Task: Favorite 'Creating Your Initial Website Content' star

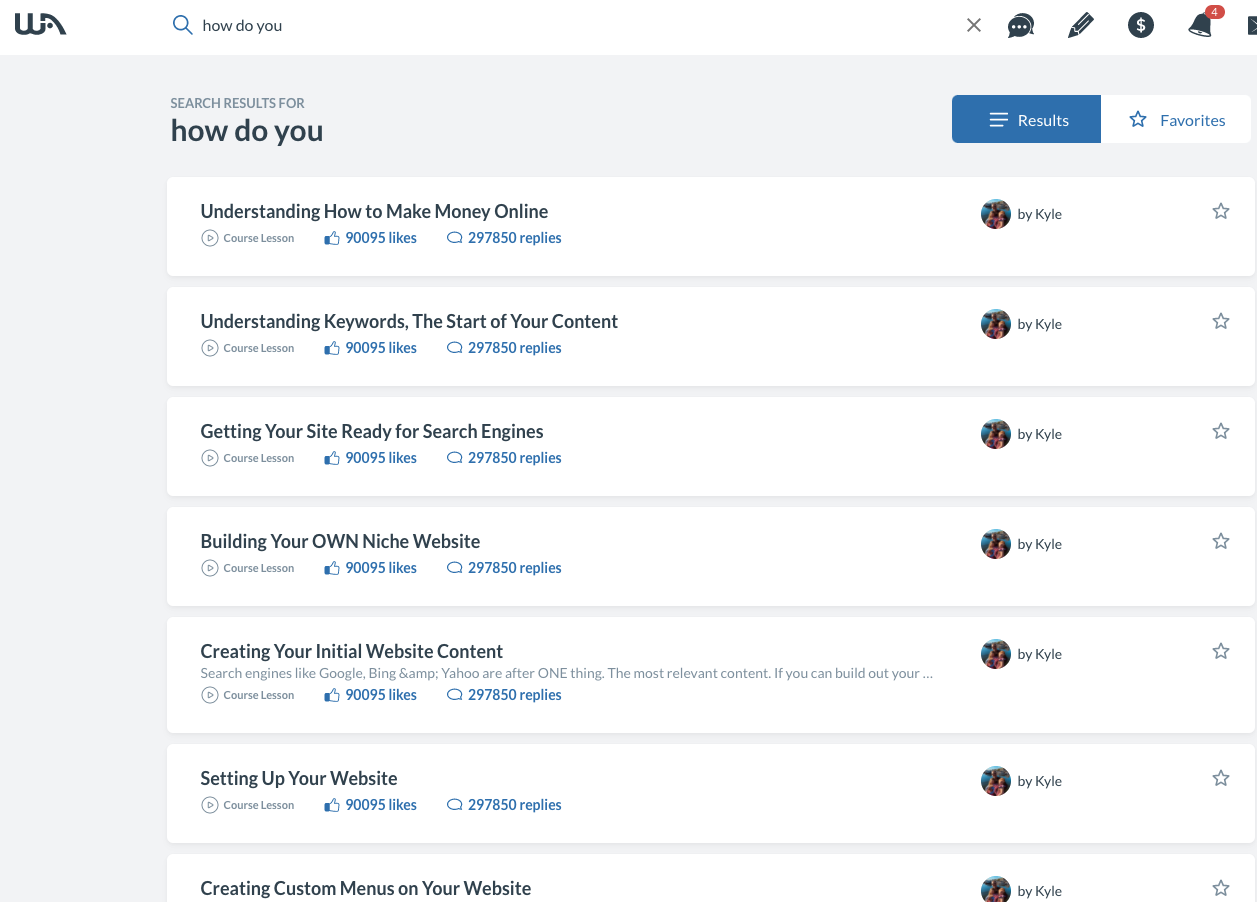Action: [x=1221, y=651]
